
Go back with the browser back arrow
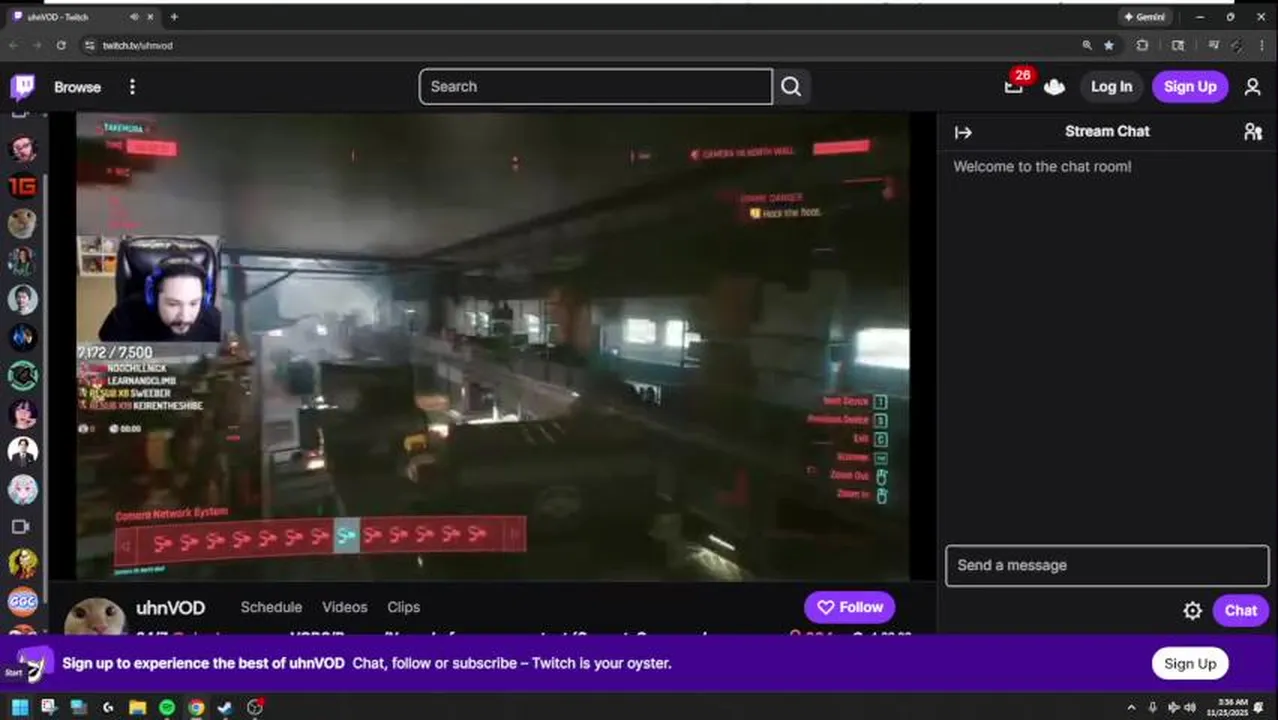click(14, 45)
